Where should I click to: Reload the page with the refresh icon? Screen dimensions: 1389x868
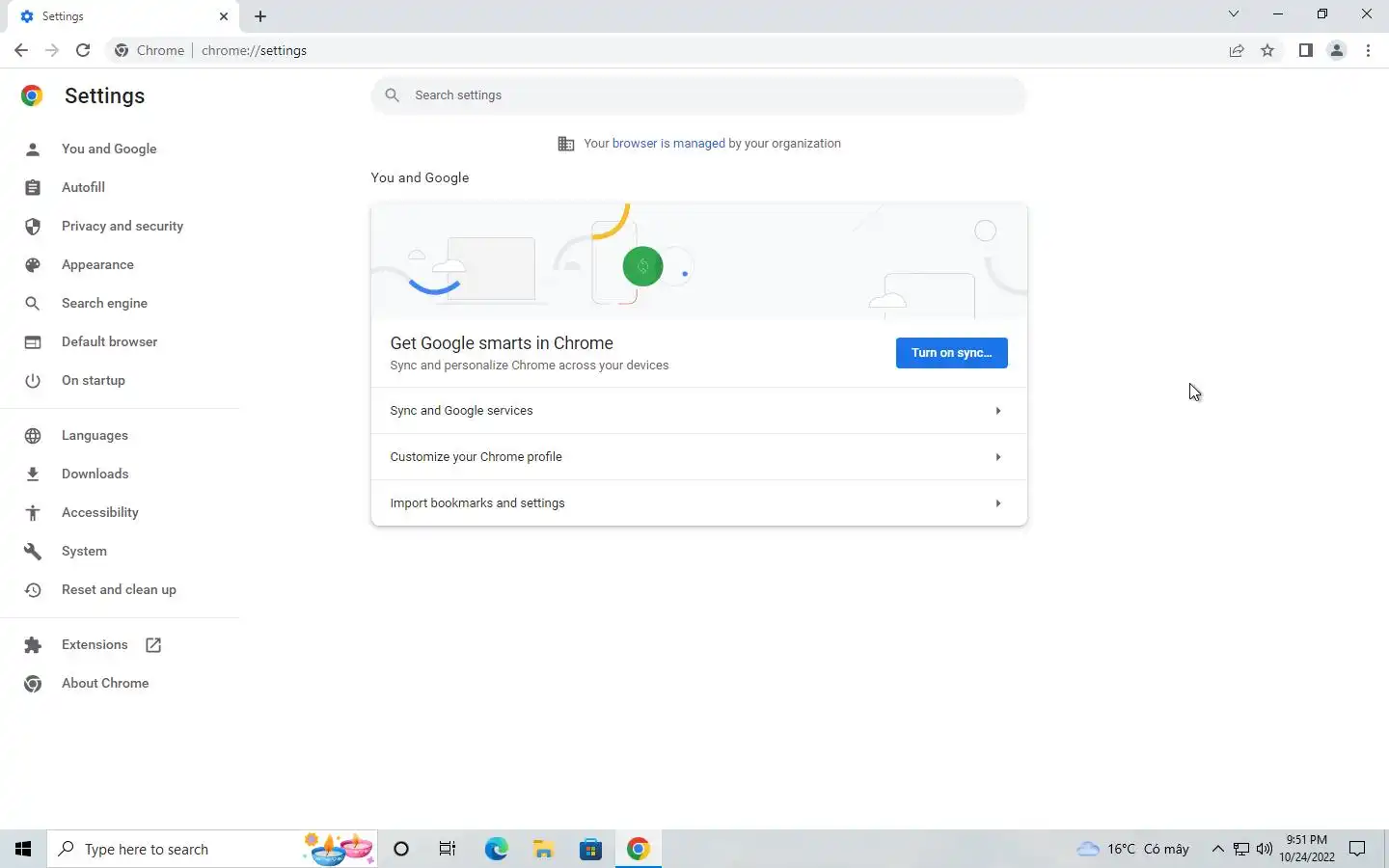click(83, 50)
